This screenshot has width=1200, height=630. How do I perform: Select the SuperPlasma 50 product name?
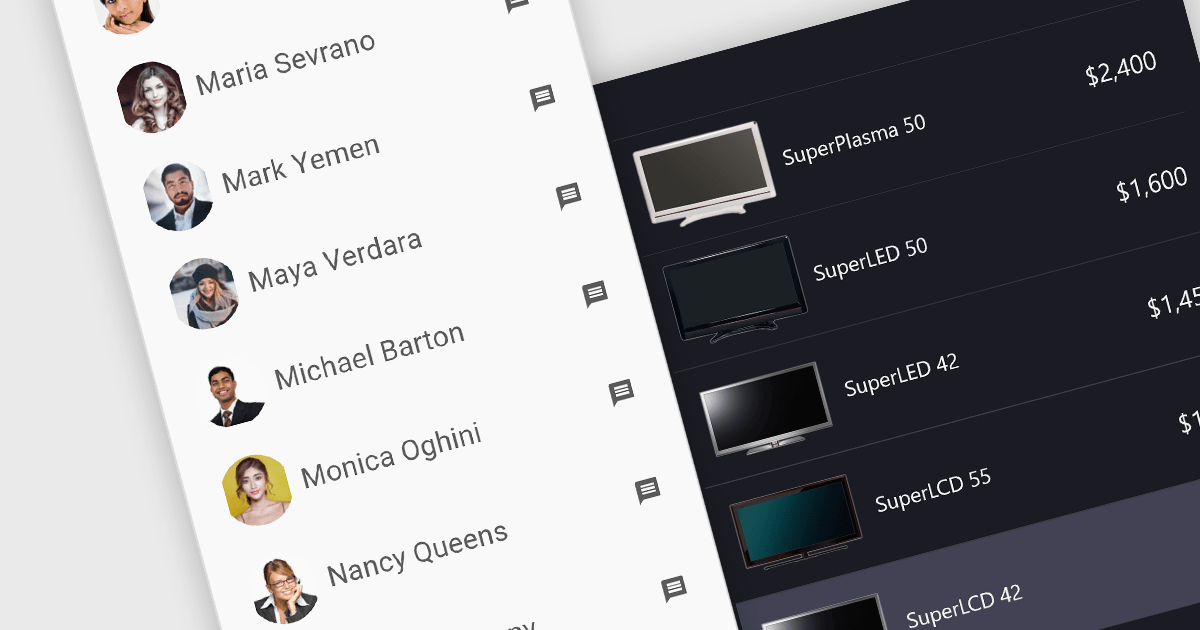click(x=854, y=139)
